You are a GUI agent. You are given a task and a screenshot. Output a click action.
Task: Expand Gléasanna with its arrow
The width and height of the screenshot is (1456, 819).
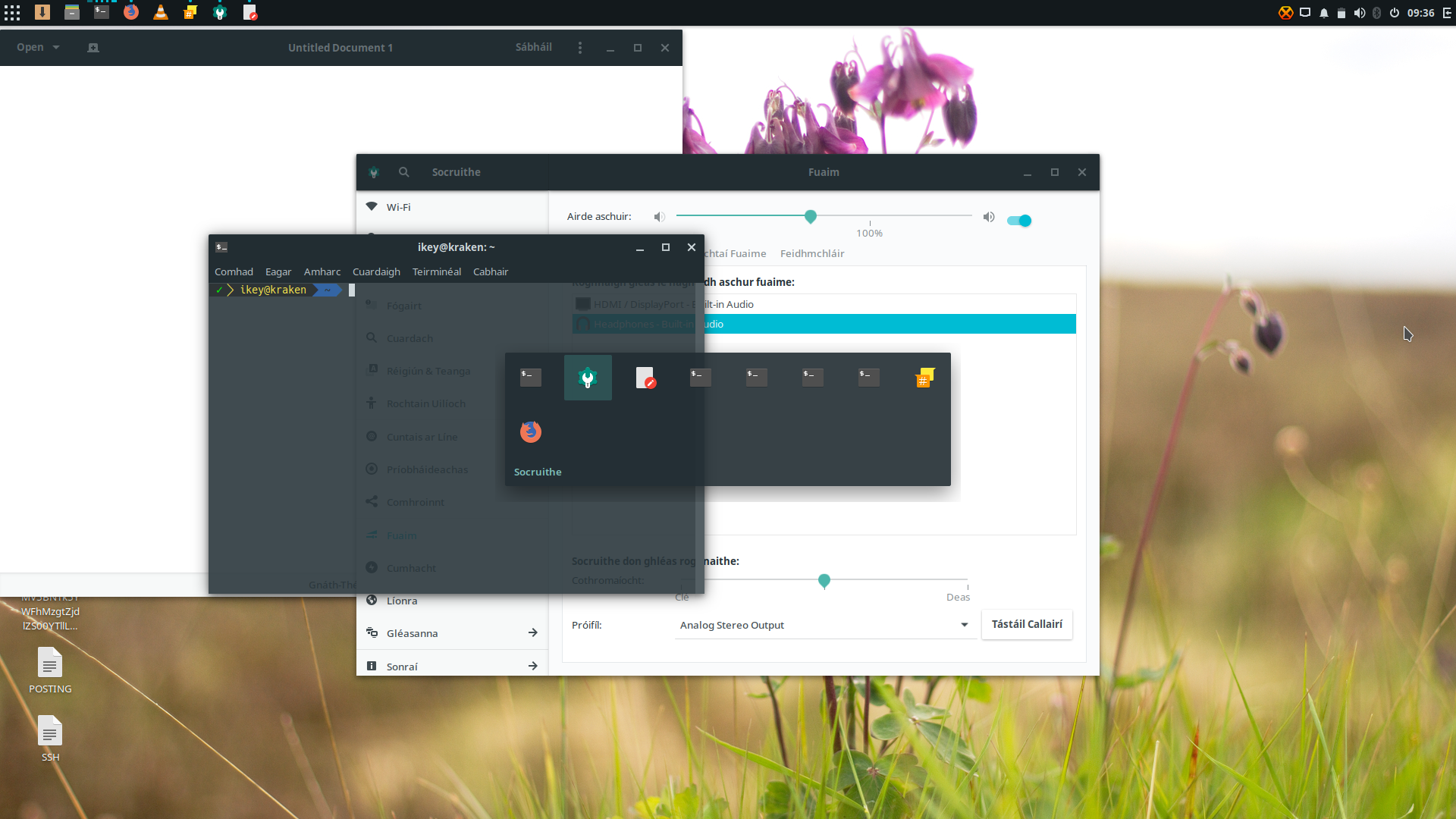point(533,632)
